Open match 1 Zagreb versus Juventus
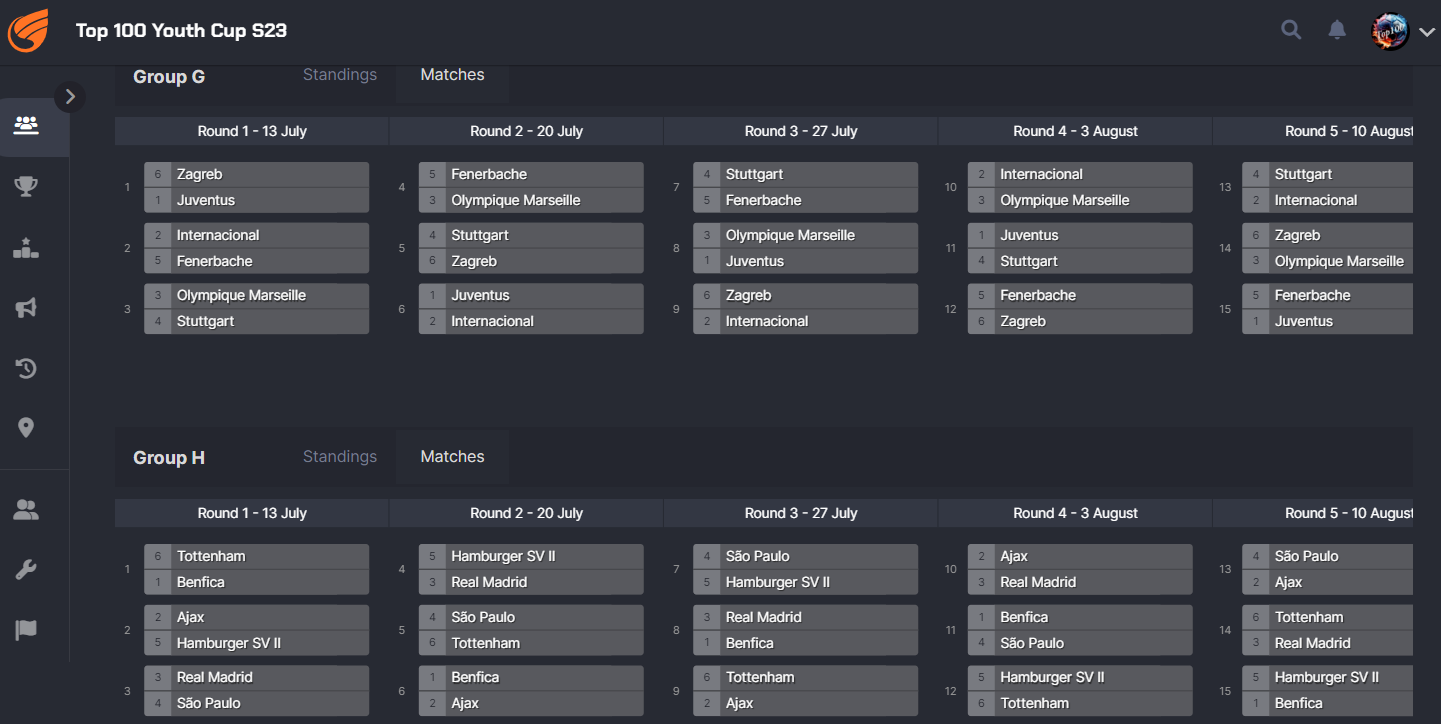 [x=256, y=187]
